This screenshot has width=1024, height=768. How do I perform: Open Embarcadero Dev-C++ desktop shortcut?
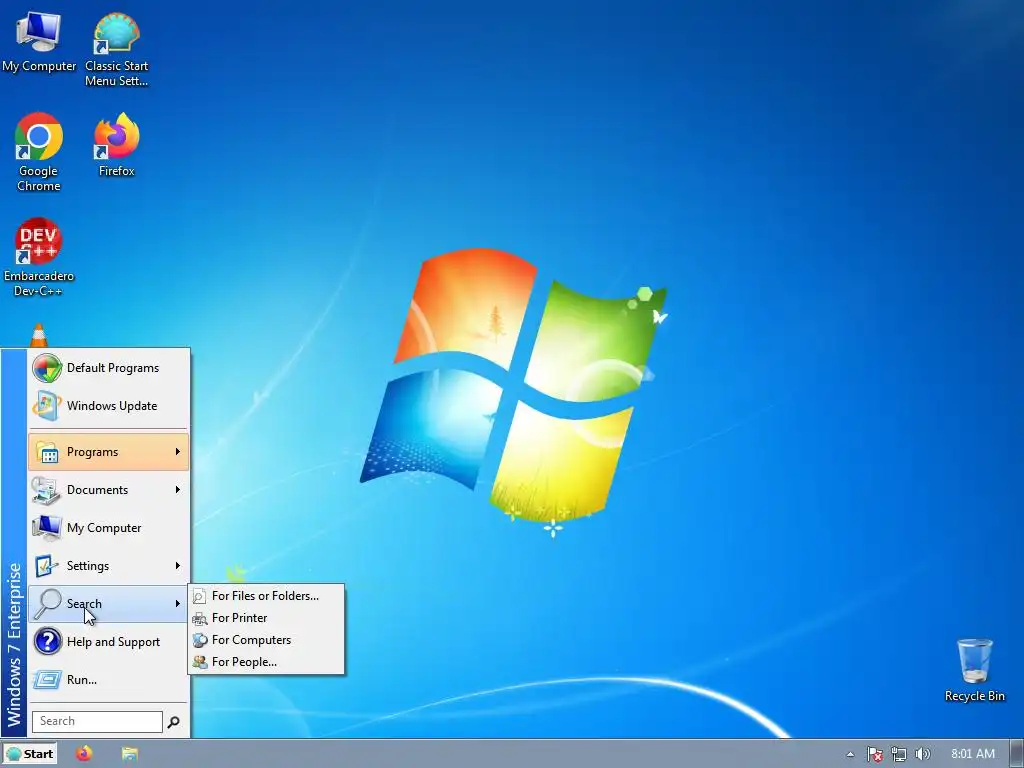pyautogui.click(x=39, y=257)
